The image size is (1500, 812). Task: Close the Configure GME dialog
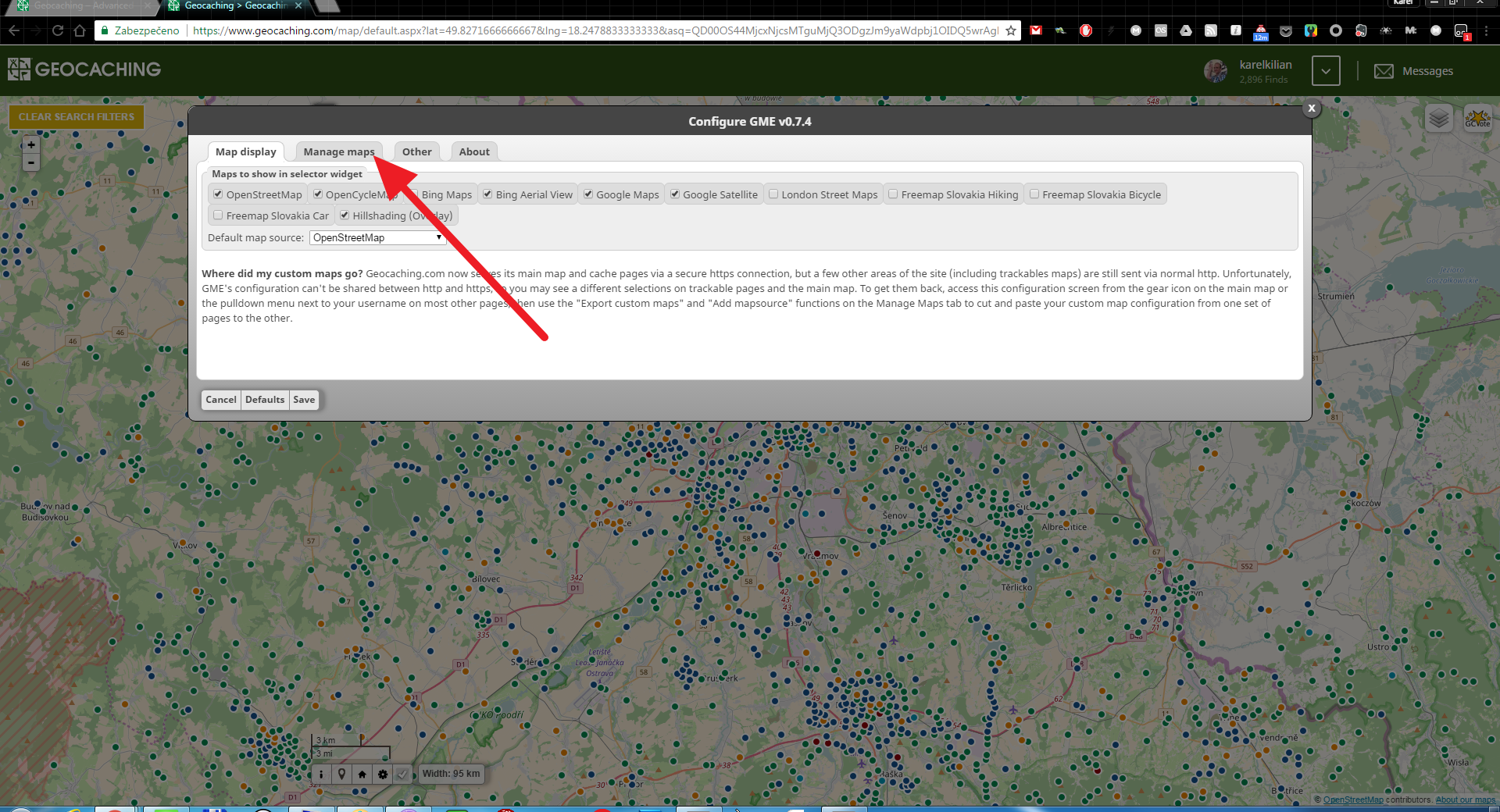pyautogui.click(x=1312, y=109)
